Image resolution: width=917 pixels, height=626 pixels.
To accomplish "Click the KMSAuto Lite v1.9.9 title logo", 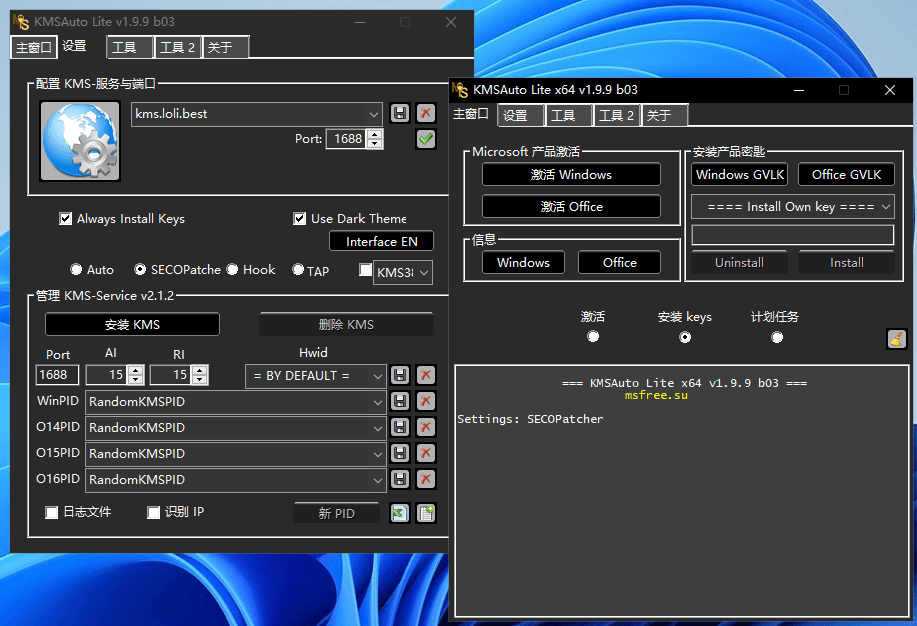I will (21, 22).
